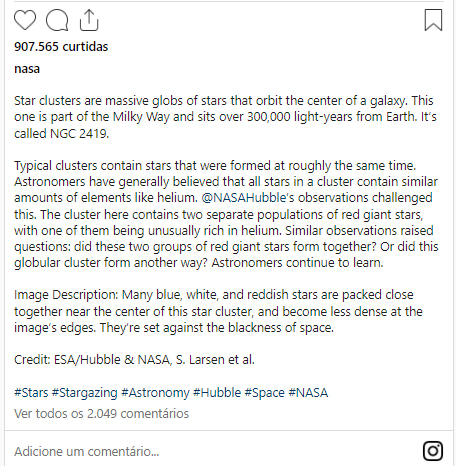Open the @NASAHubble mention

pos(244,198)
